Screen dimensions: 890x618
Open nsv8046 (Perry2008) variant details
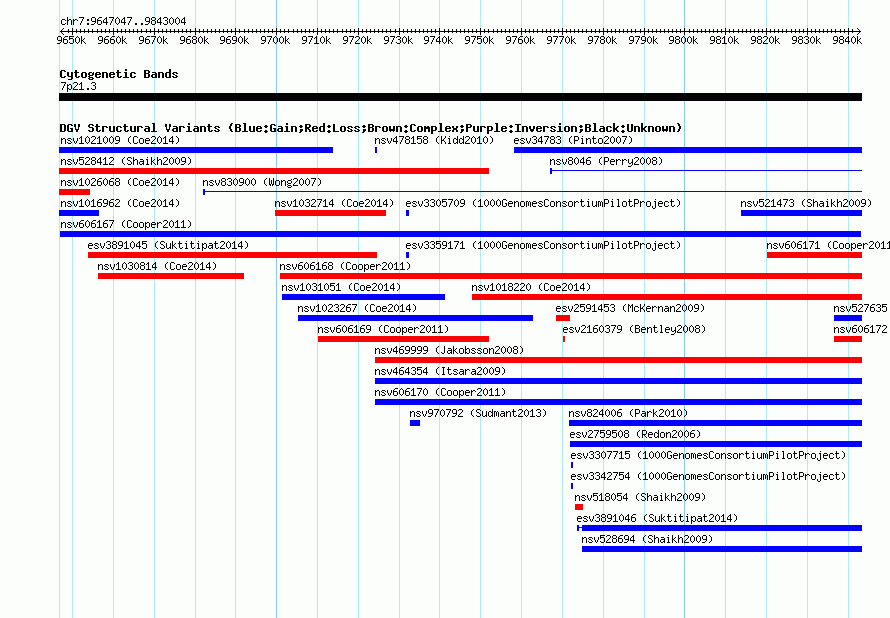click(606, 161)
